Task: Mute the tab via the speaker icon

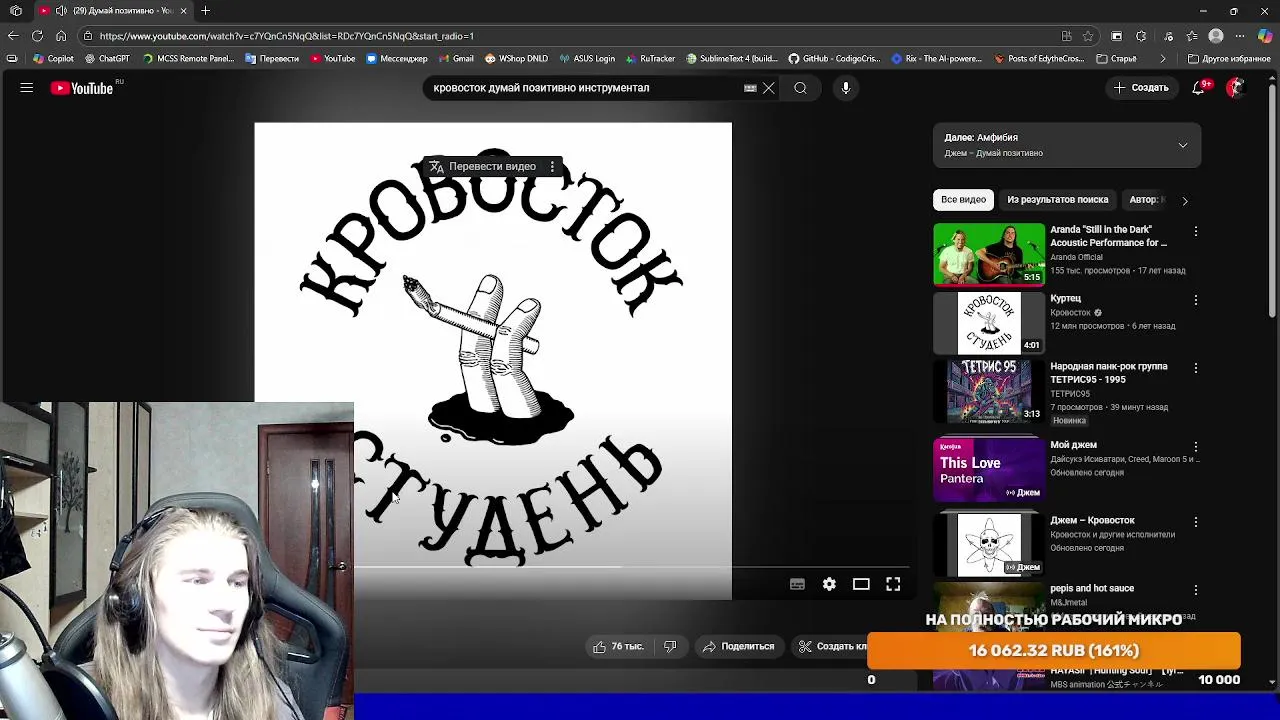Action: [61, 11]
